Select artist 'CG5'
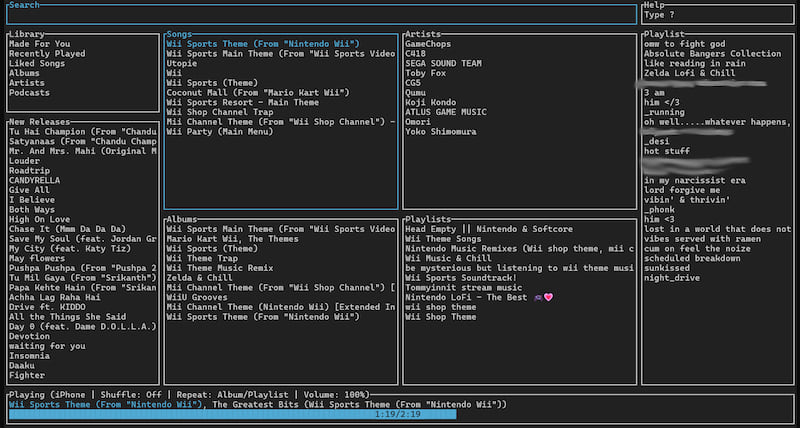The width and height of the screenshot is (800, 428). (x=413, y=83)
